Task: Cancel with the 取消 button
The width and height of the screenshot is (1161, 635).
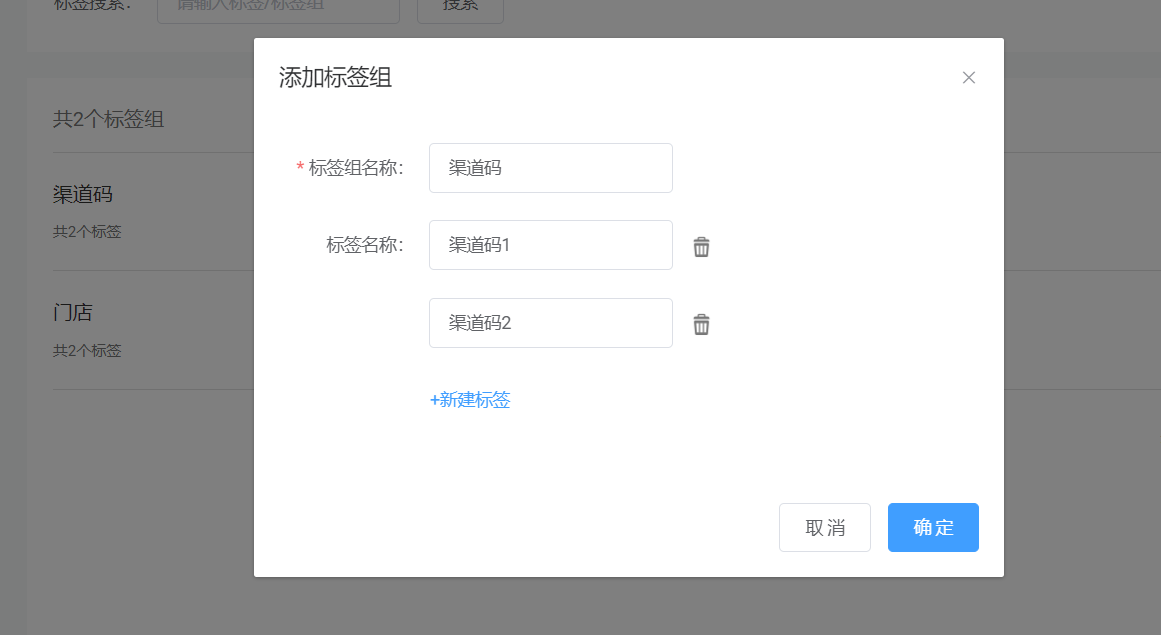Action: tap(825, 528)
